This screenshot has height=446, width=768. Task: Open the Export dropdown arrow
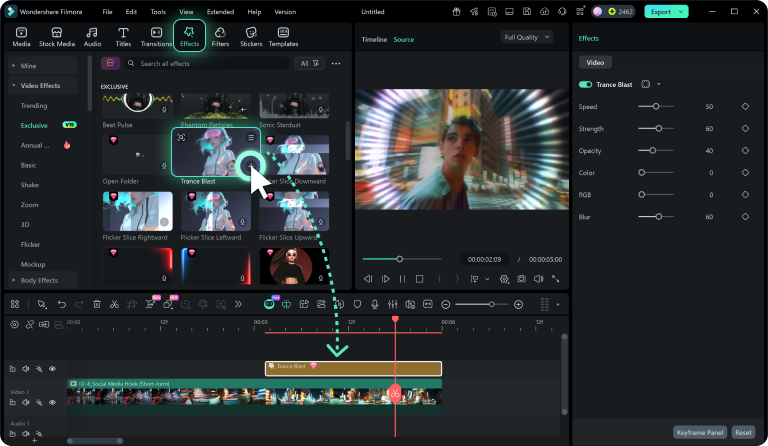click(681, 12)
